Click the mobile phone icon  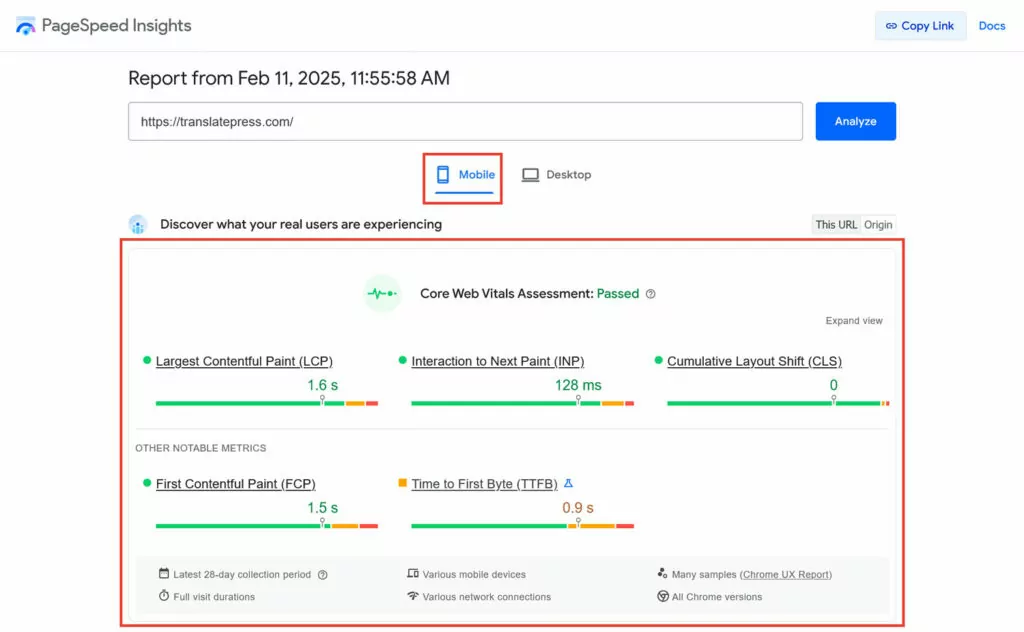(x=443, y=174)
